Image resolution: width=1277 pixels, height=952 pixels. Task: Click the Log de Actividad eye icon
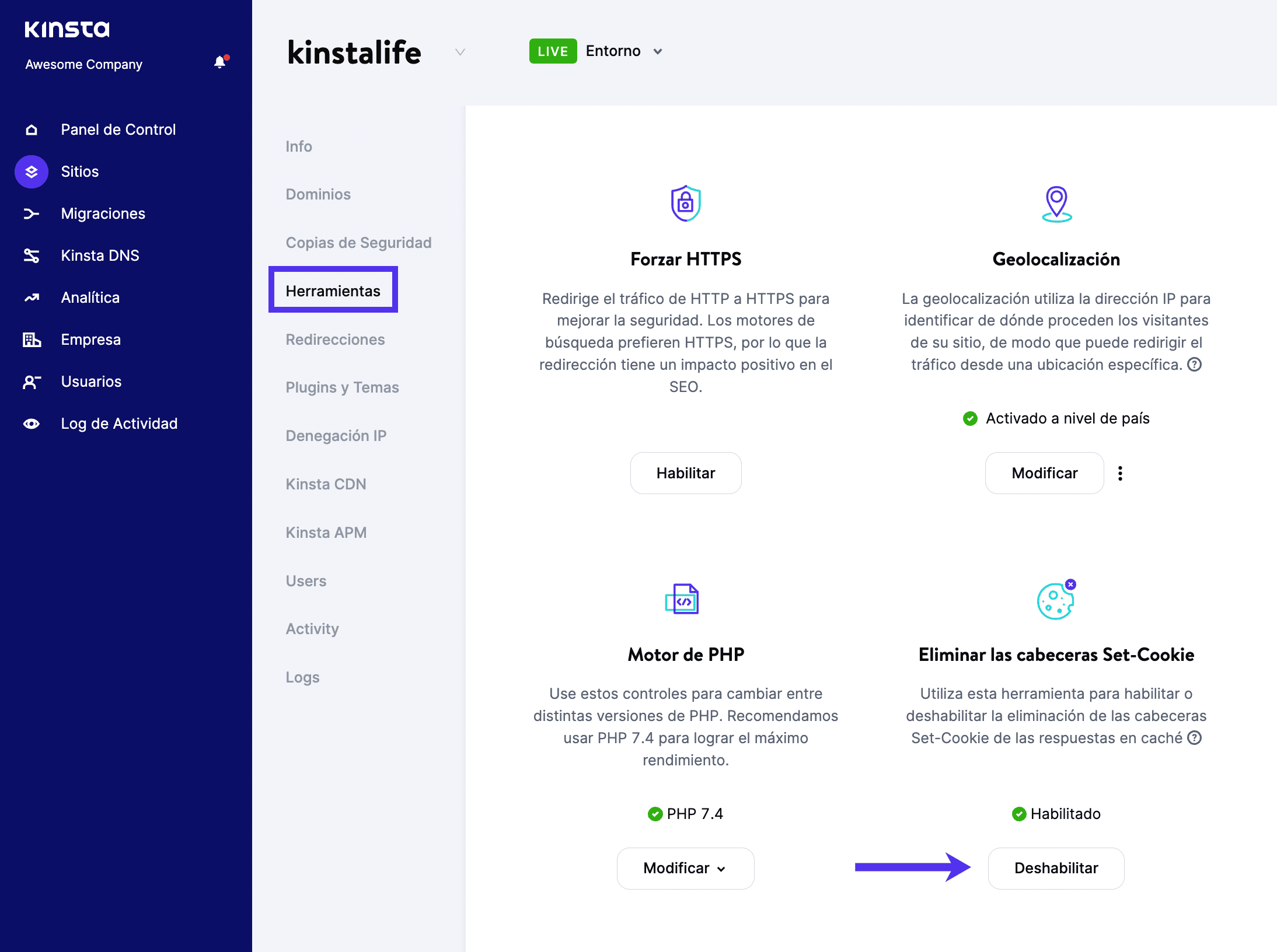coord(32,423)
